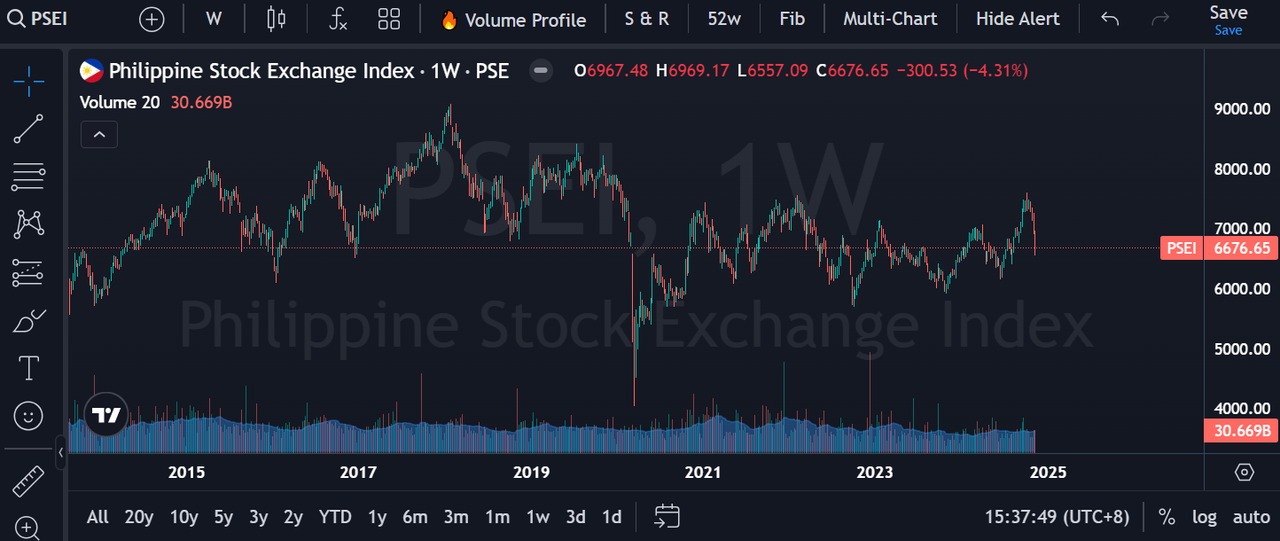Select the 52w toolbar button
Screen dimensions: 1280x541
723,19
